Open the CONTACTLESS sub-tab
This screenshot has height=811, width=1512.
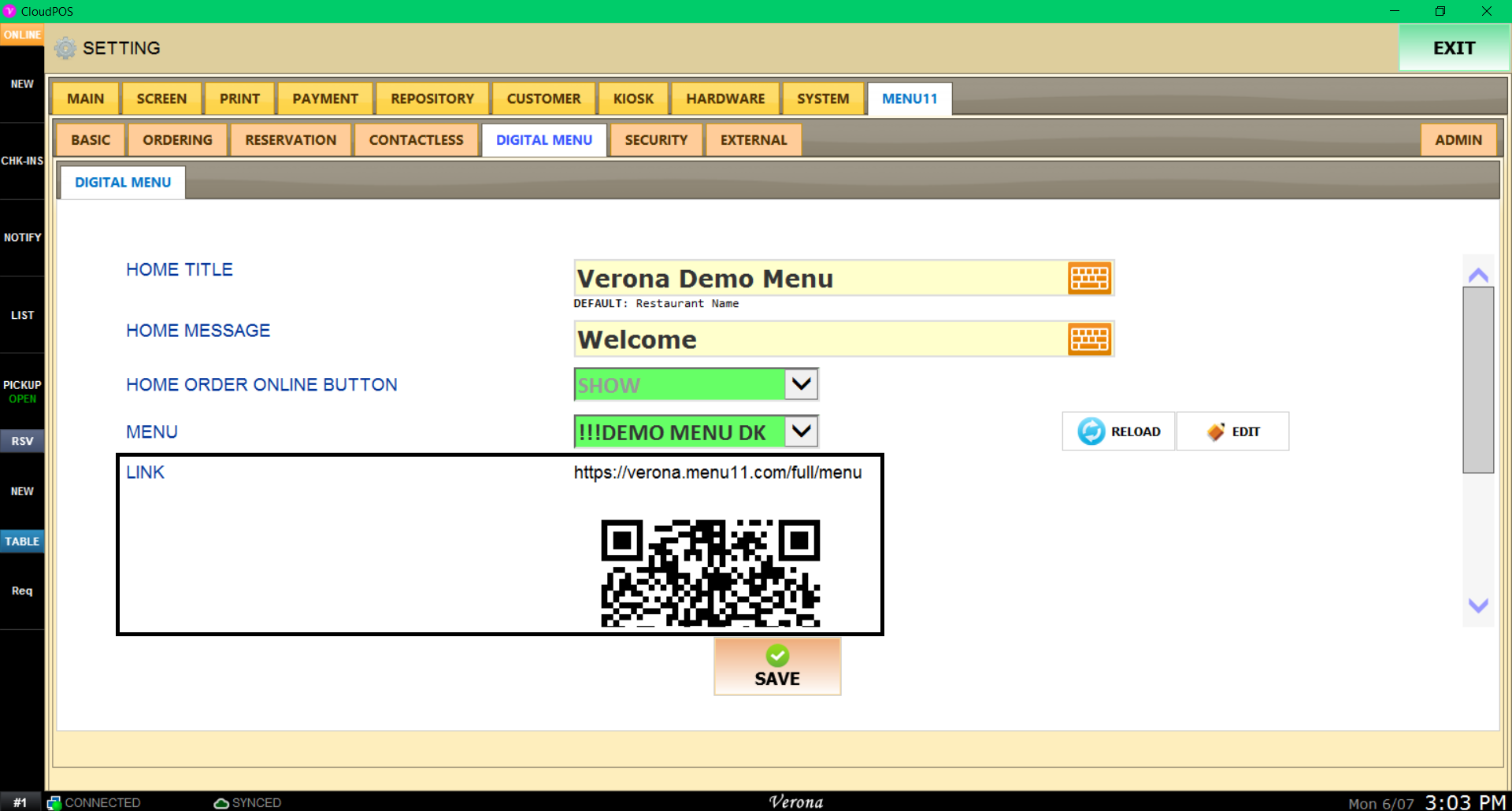click(x=416, y=140)
